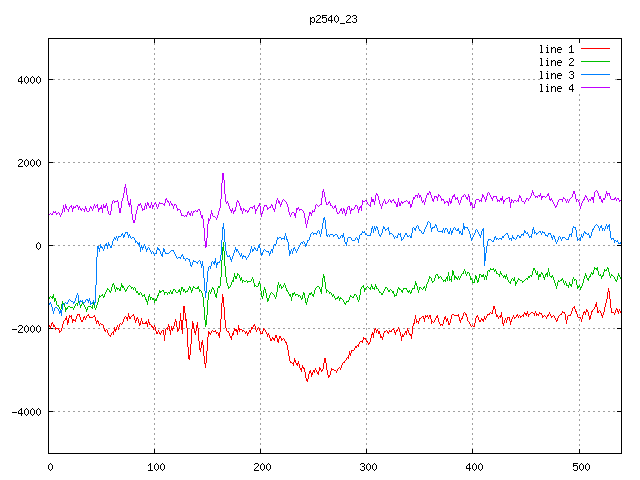The height and width of the screenshot is (480, 640).
Task: Click the -4000 y-axis tick label
Action: [24, 412]
